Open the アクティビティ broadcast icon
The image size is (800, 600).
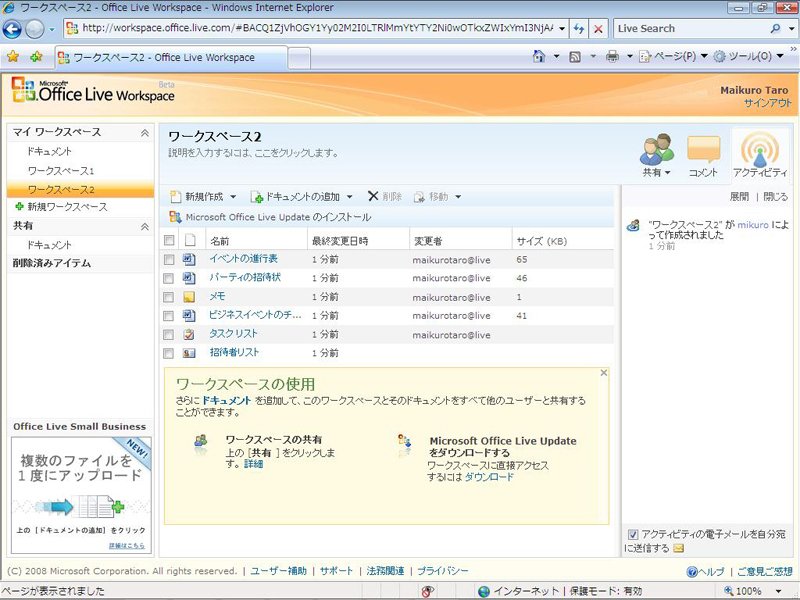(760, 149)
